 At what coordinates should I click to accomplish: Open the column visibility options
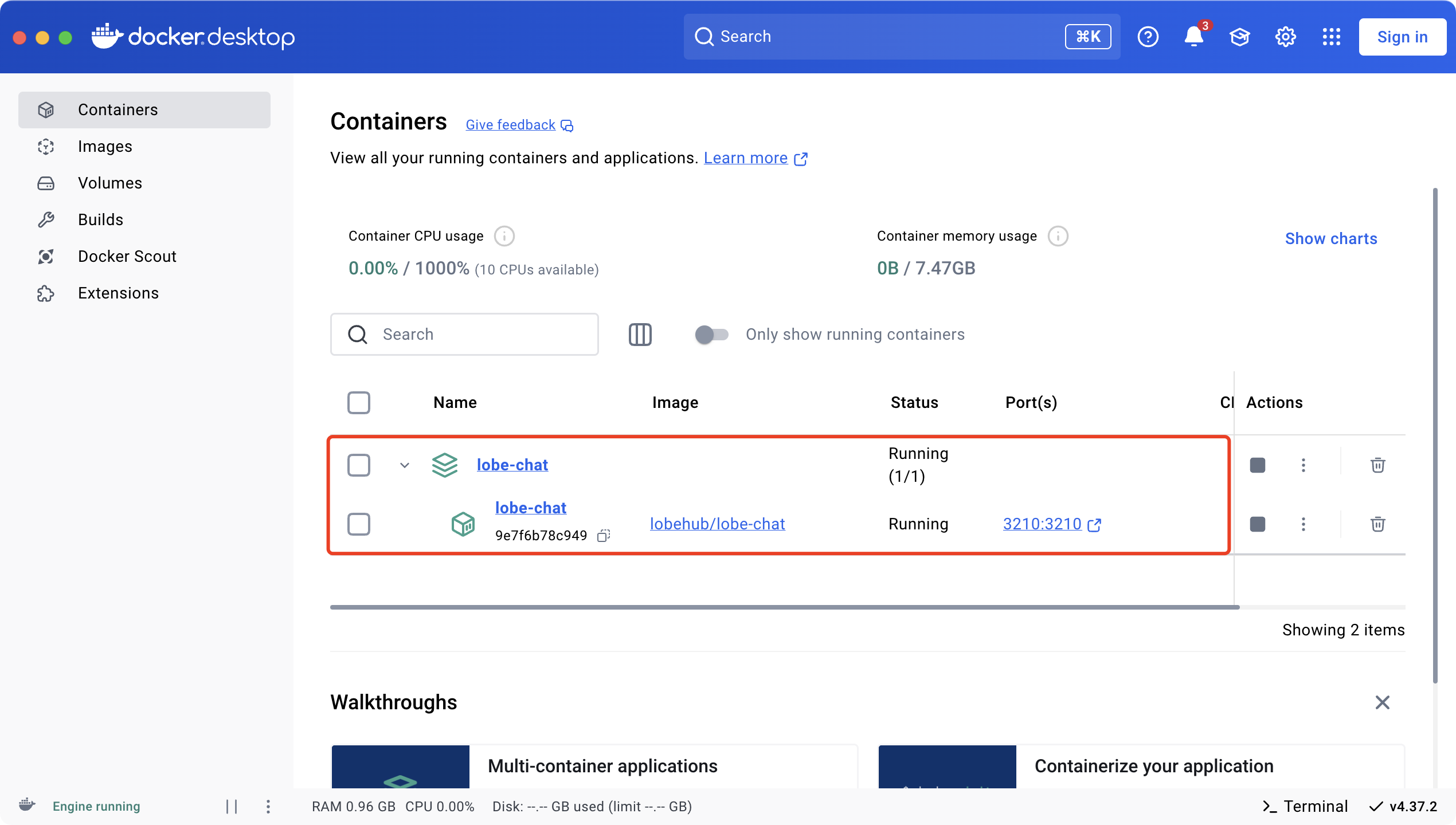(x=640, y=335)
